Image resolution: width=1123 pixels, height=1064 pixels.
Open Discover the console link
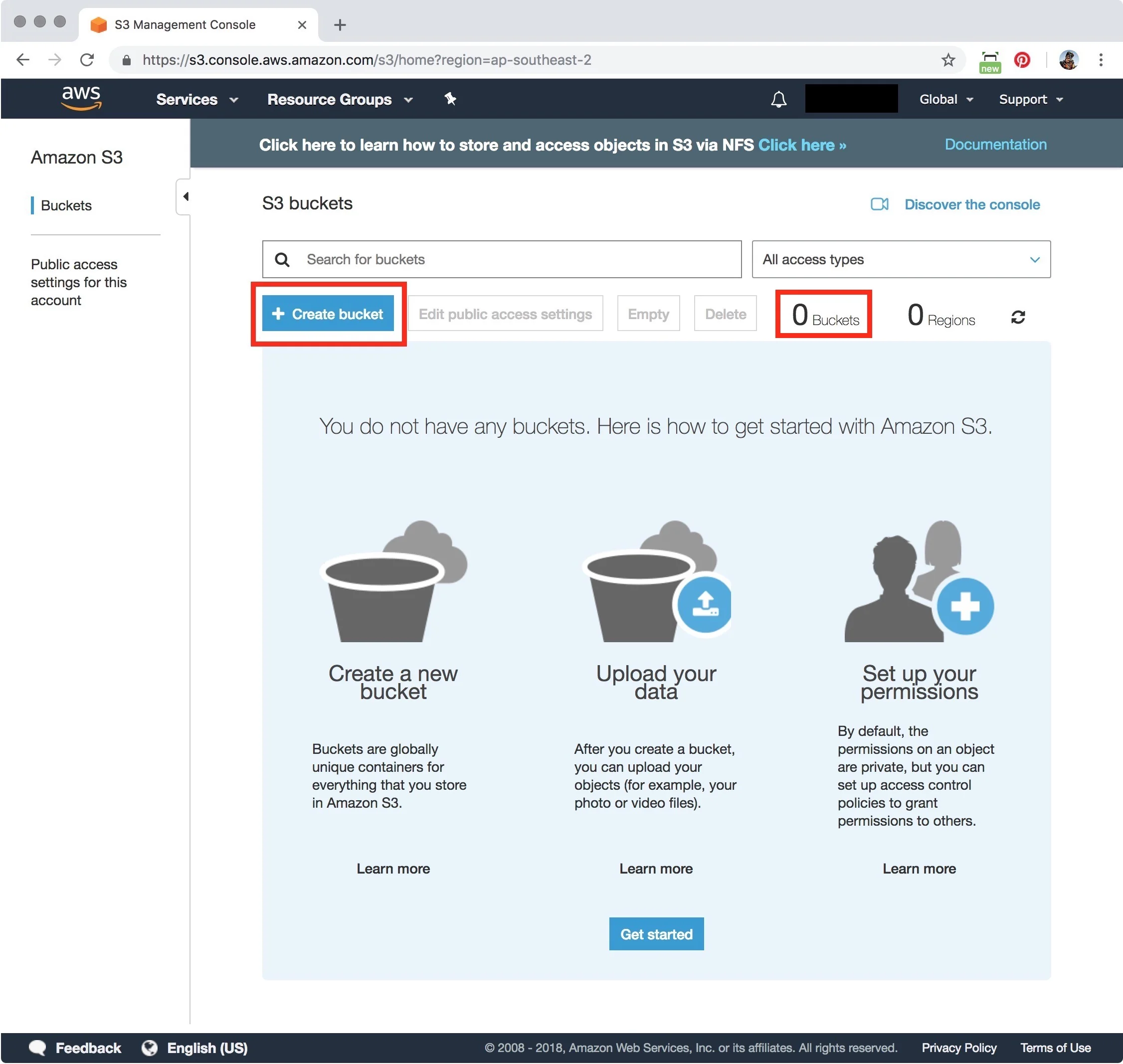(972, 205)
